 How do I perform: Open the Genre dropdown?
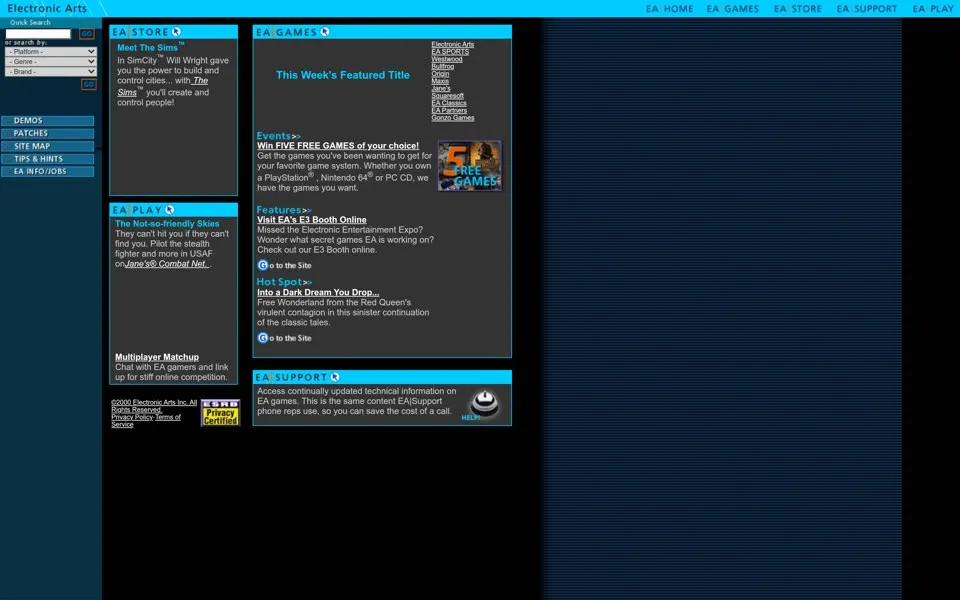point(51,62)
